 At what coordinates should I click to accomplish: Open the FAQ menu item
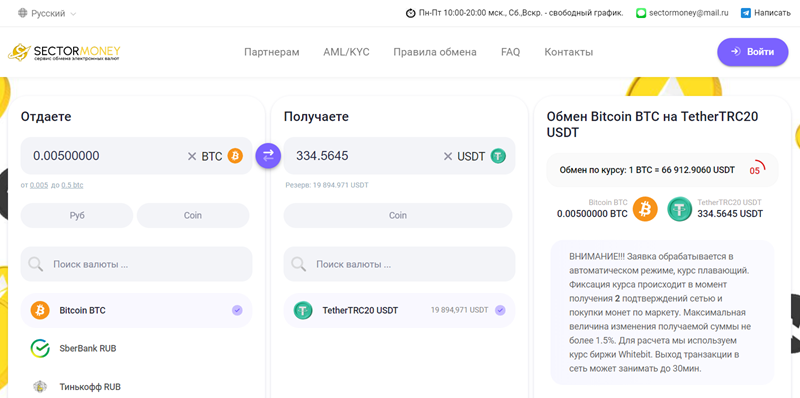[x=510, y=52]
